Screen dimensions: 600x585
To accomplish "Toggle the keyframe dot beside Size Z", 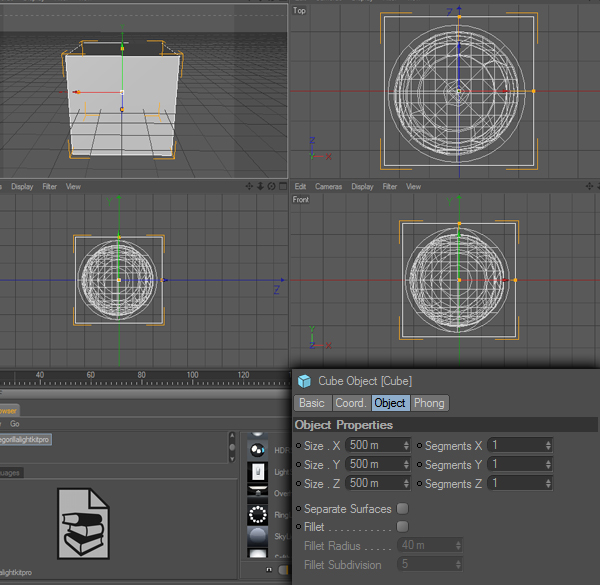I will point(298,483).
